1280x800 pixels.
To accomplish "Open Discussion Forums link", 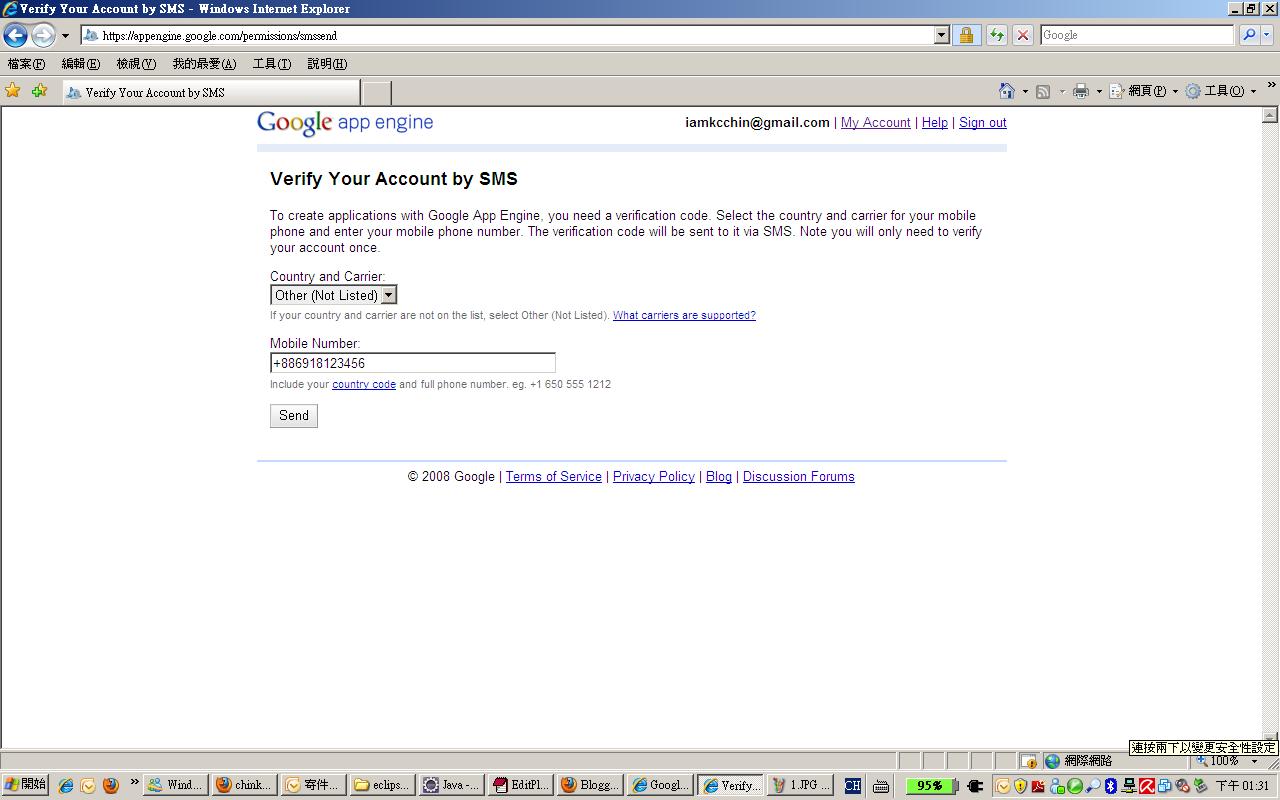I will coord(798,477).
